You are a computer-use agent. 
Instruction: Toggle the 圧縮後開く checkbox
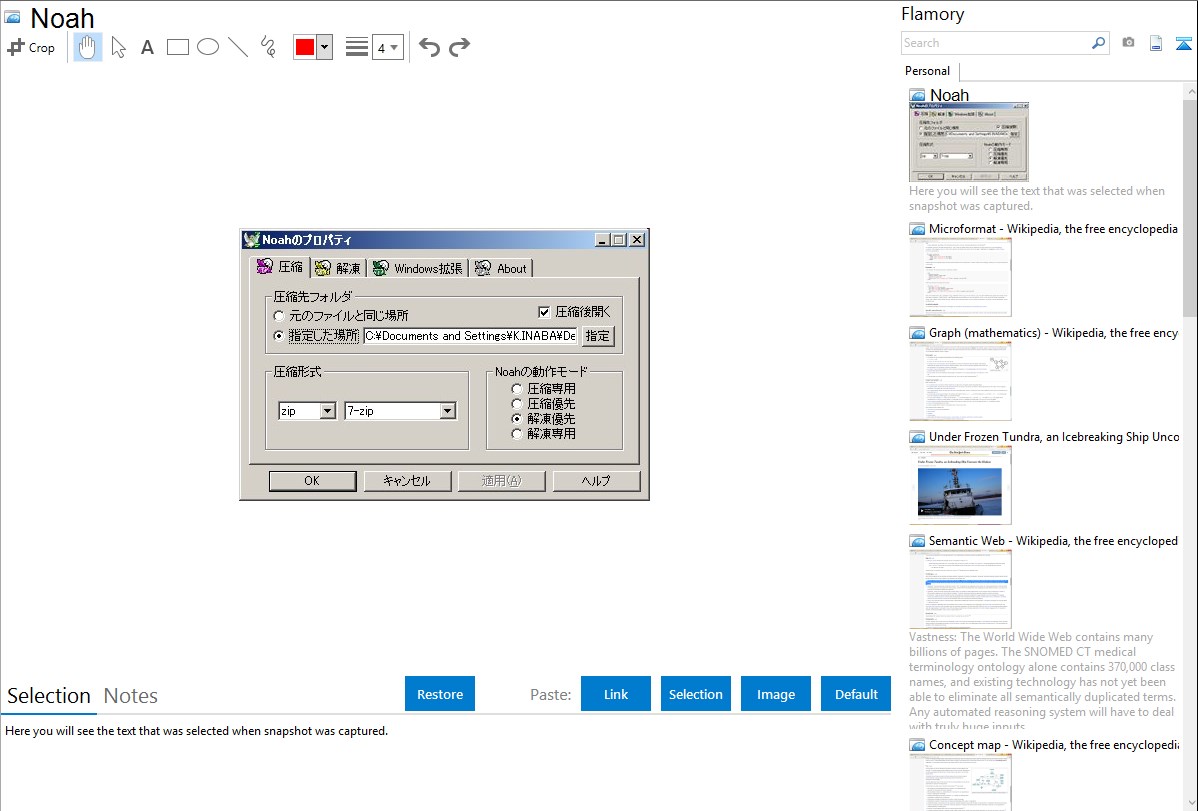544,312
